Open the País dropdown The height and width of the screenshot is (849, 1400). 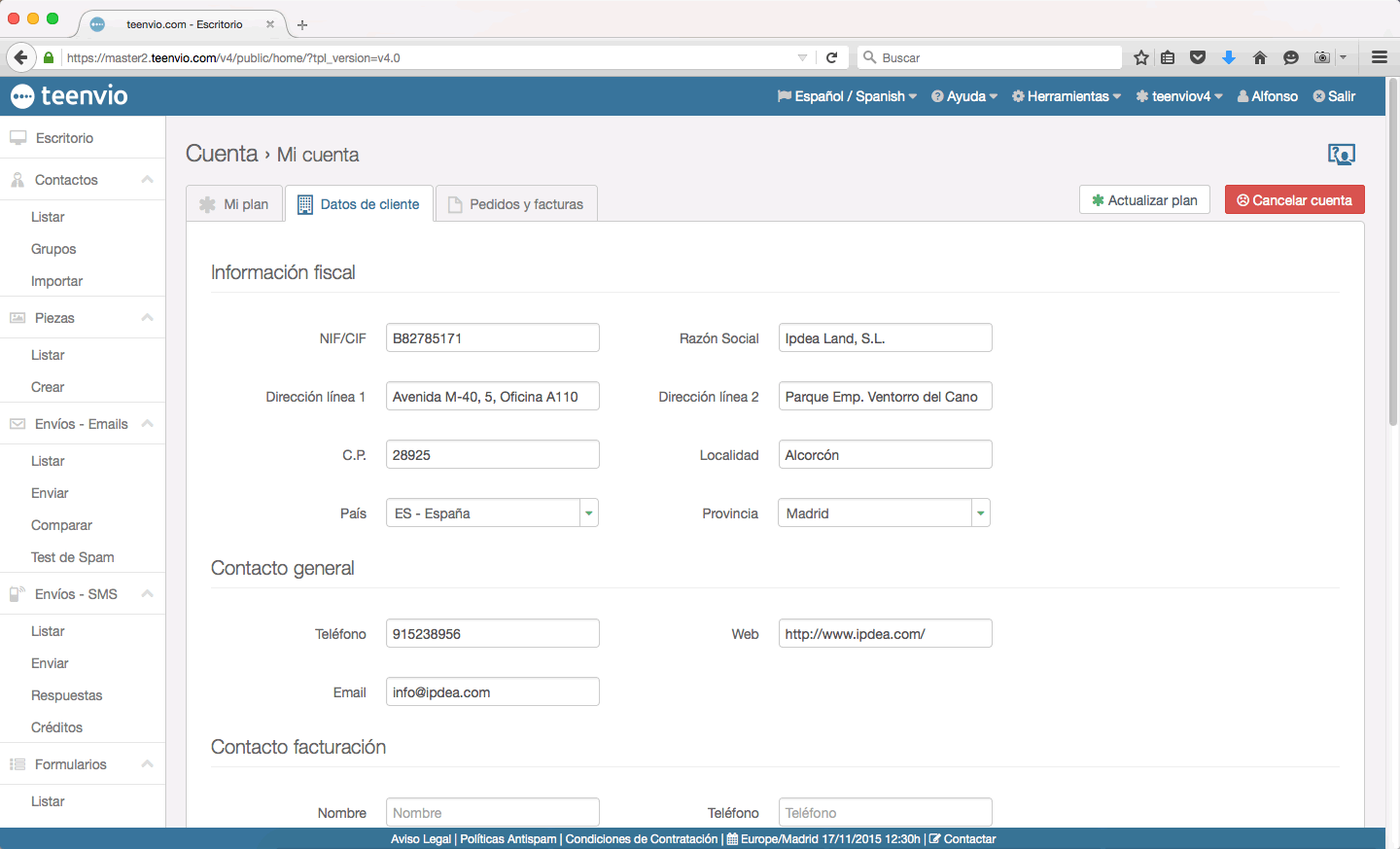(x=588, y=513)
